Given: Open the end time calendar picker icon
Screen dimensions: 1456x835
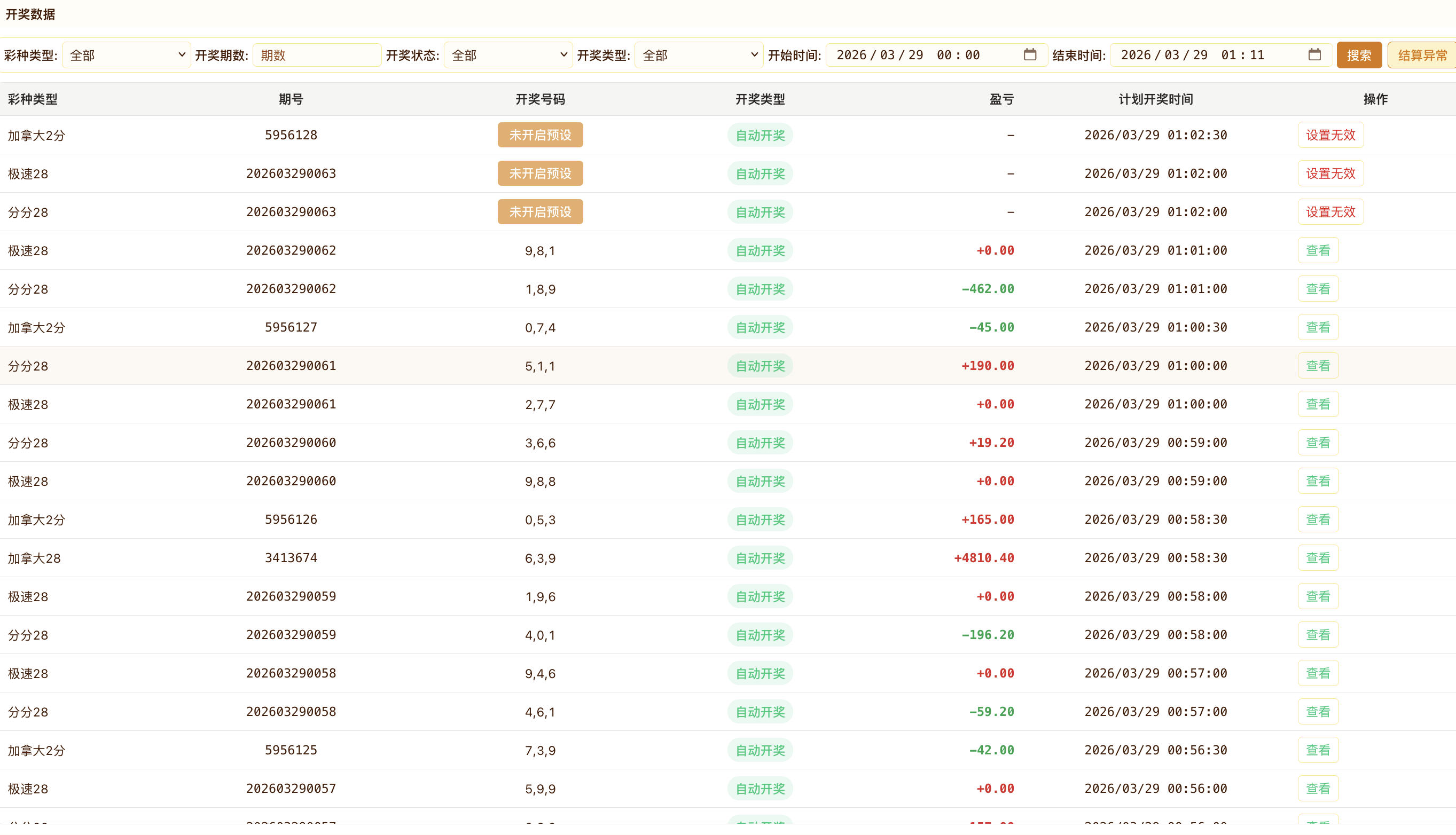Looking at the screenshot, I should pyautogui.click(x=1314, y=55).
